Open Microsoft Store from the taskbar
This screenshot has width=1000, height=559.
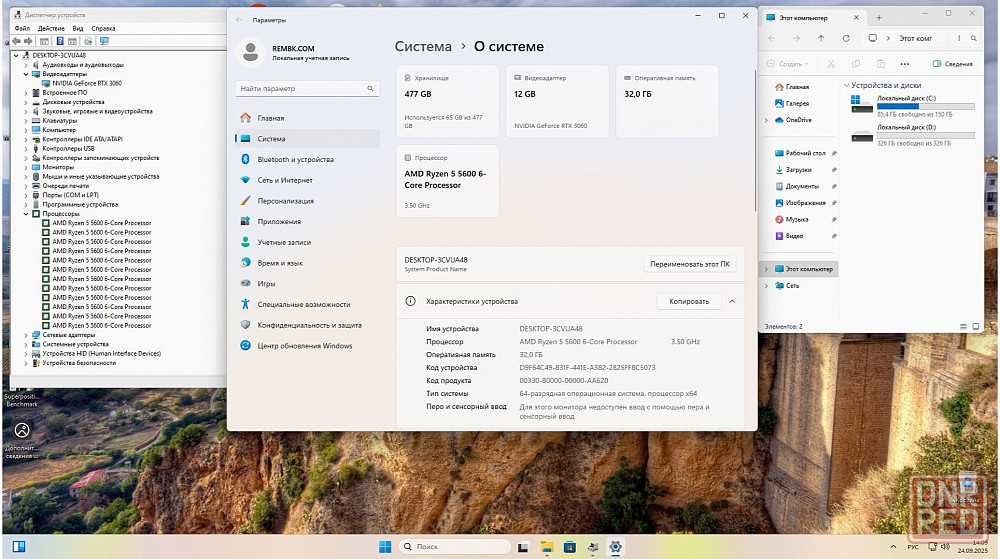pyautogui.click(x=570, y=547)
